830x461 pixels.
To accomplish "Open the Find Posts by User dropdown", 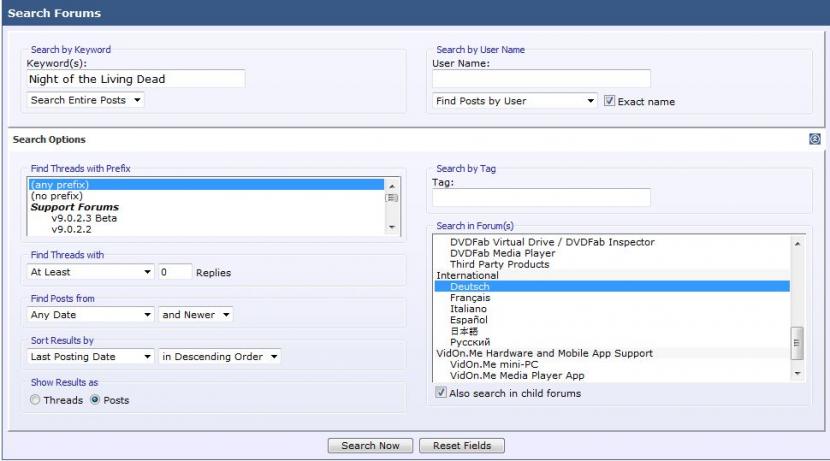I will (x=515, y=101).
